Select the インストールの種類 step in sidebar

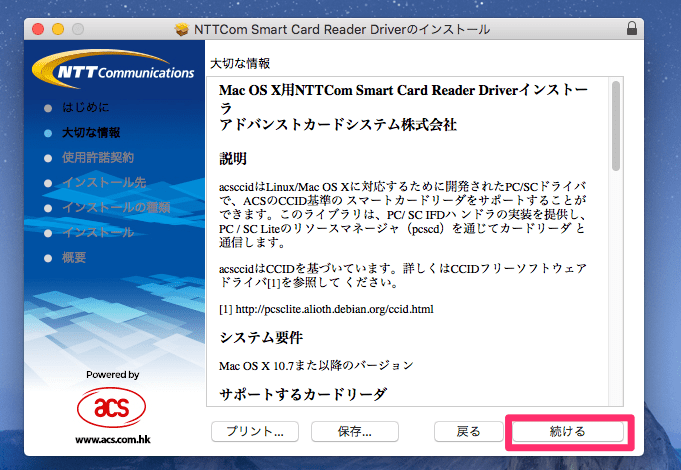tap(116, 208)
